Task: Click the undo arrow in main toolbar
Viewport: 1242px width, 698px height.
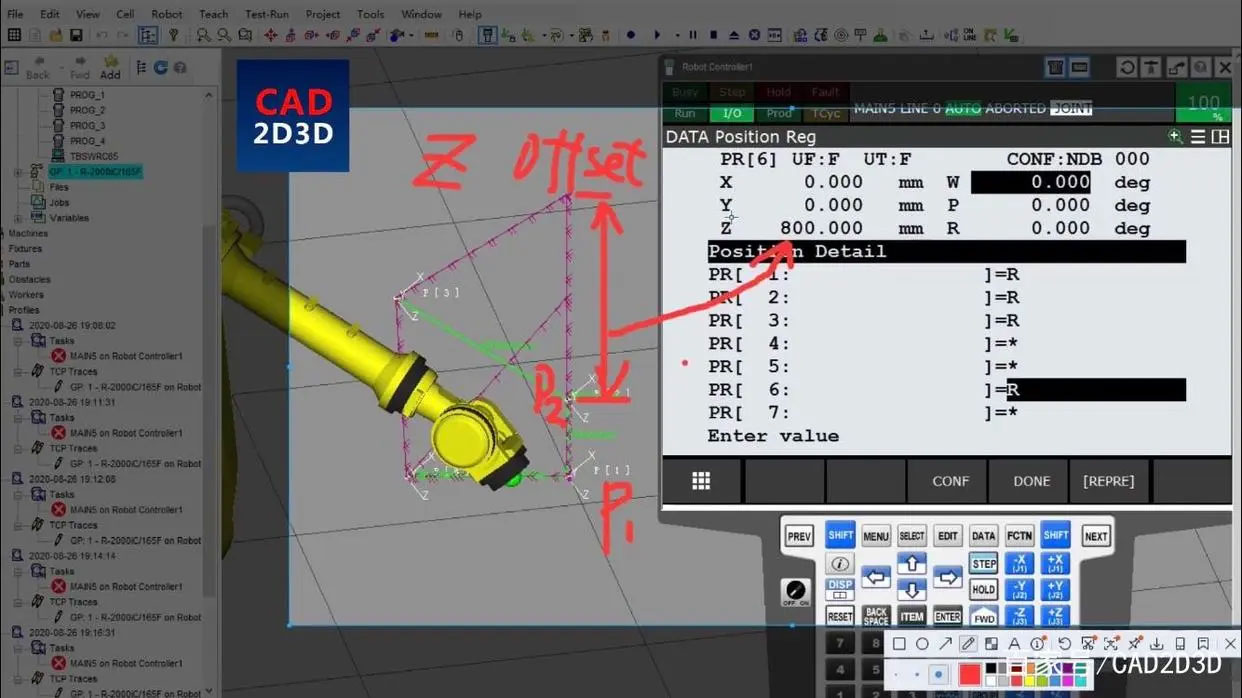Action: point(102,35)
